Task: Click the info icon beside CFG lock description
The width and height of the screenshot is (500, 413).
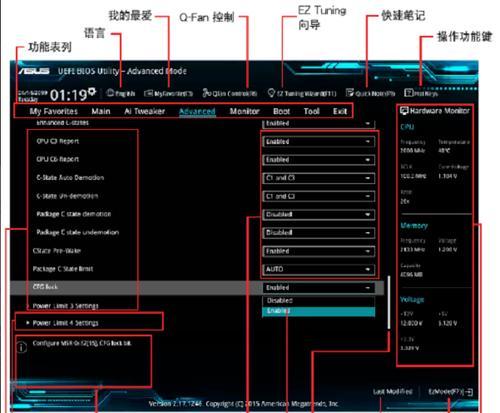Action: [21, 348]
